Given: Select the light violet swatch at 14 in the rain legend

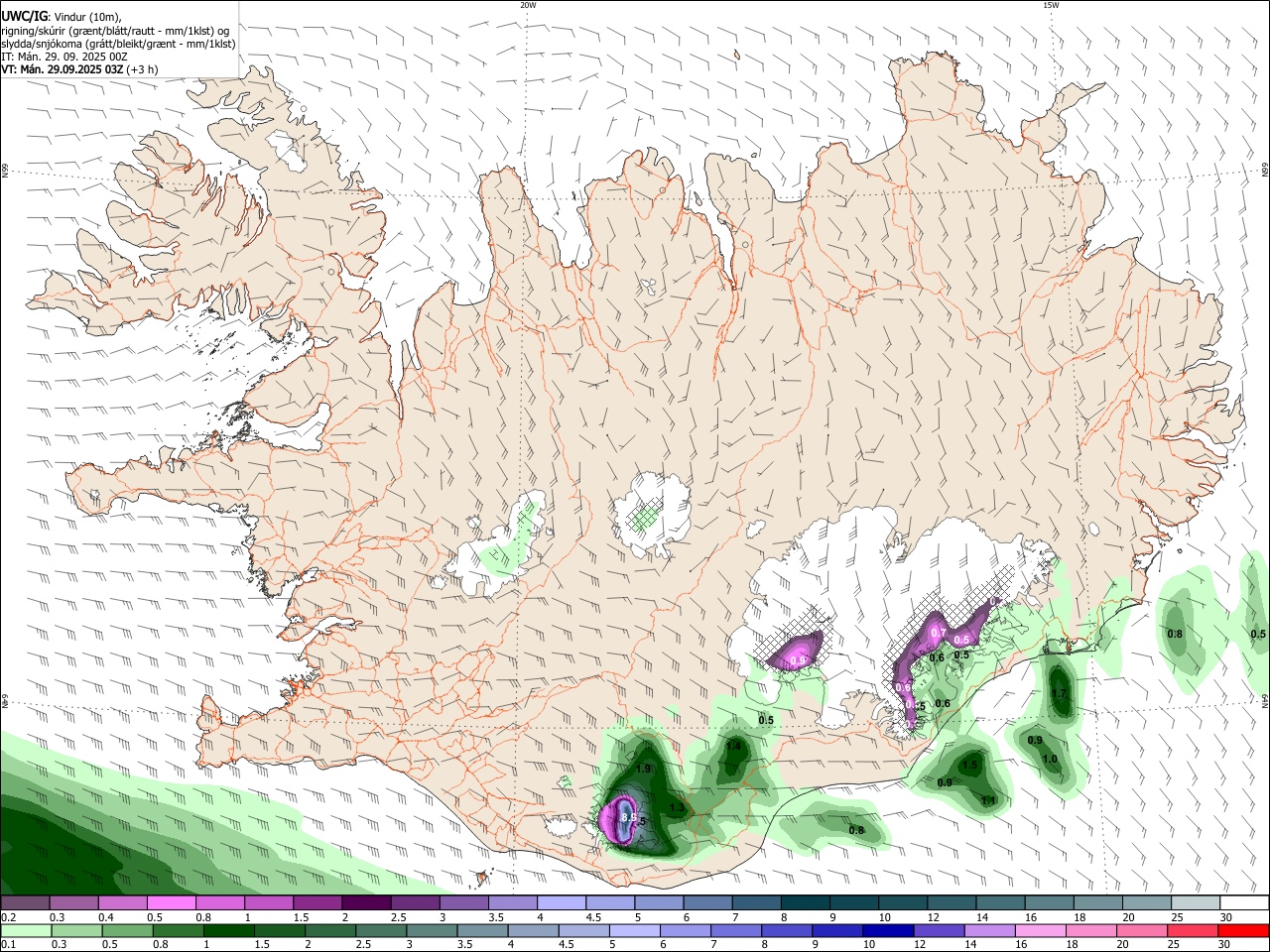Looking at the screenshot, I should tap(988, 930).
